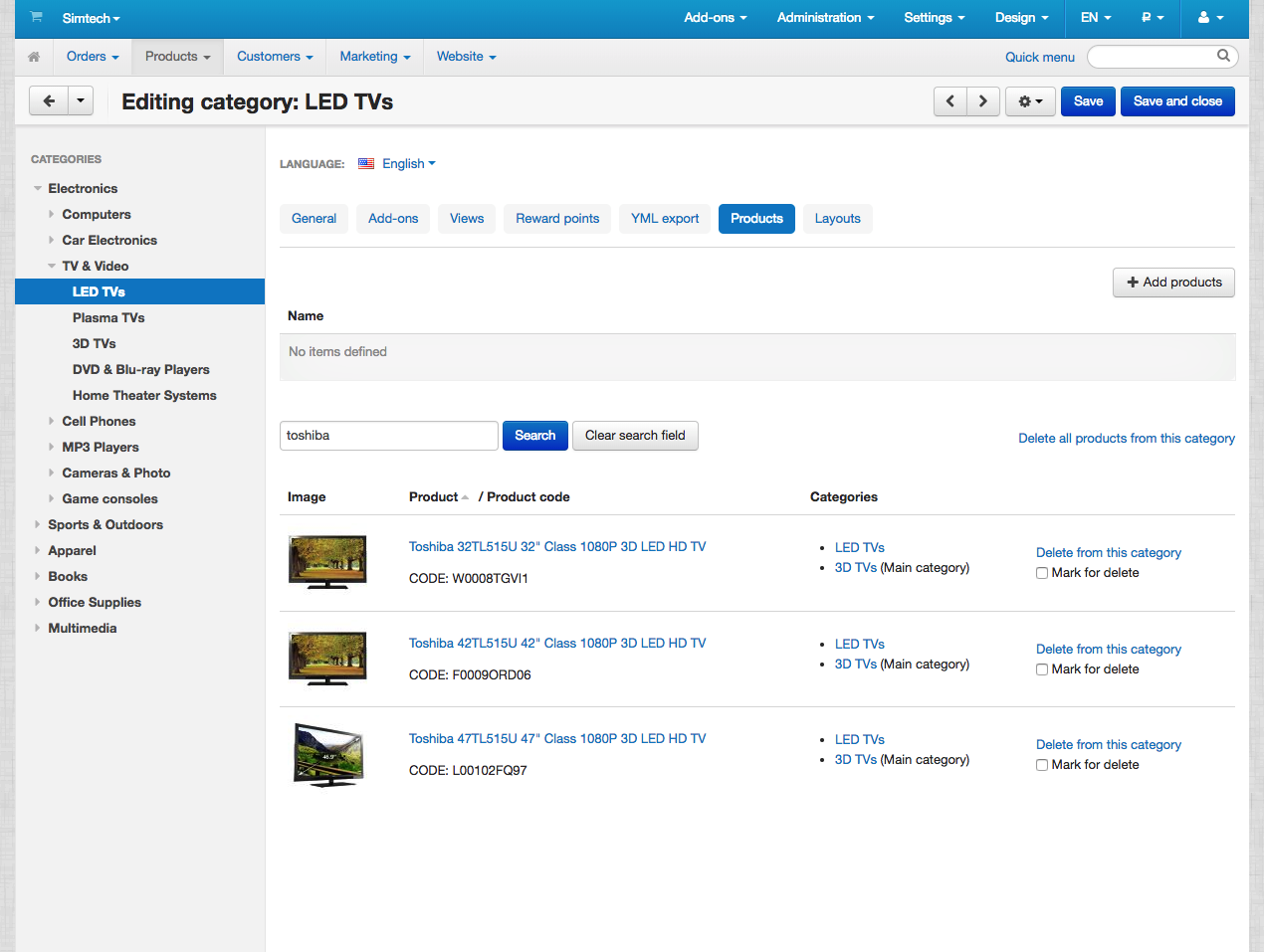
Task: Switch to the General tab
Action: [314, 219]
